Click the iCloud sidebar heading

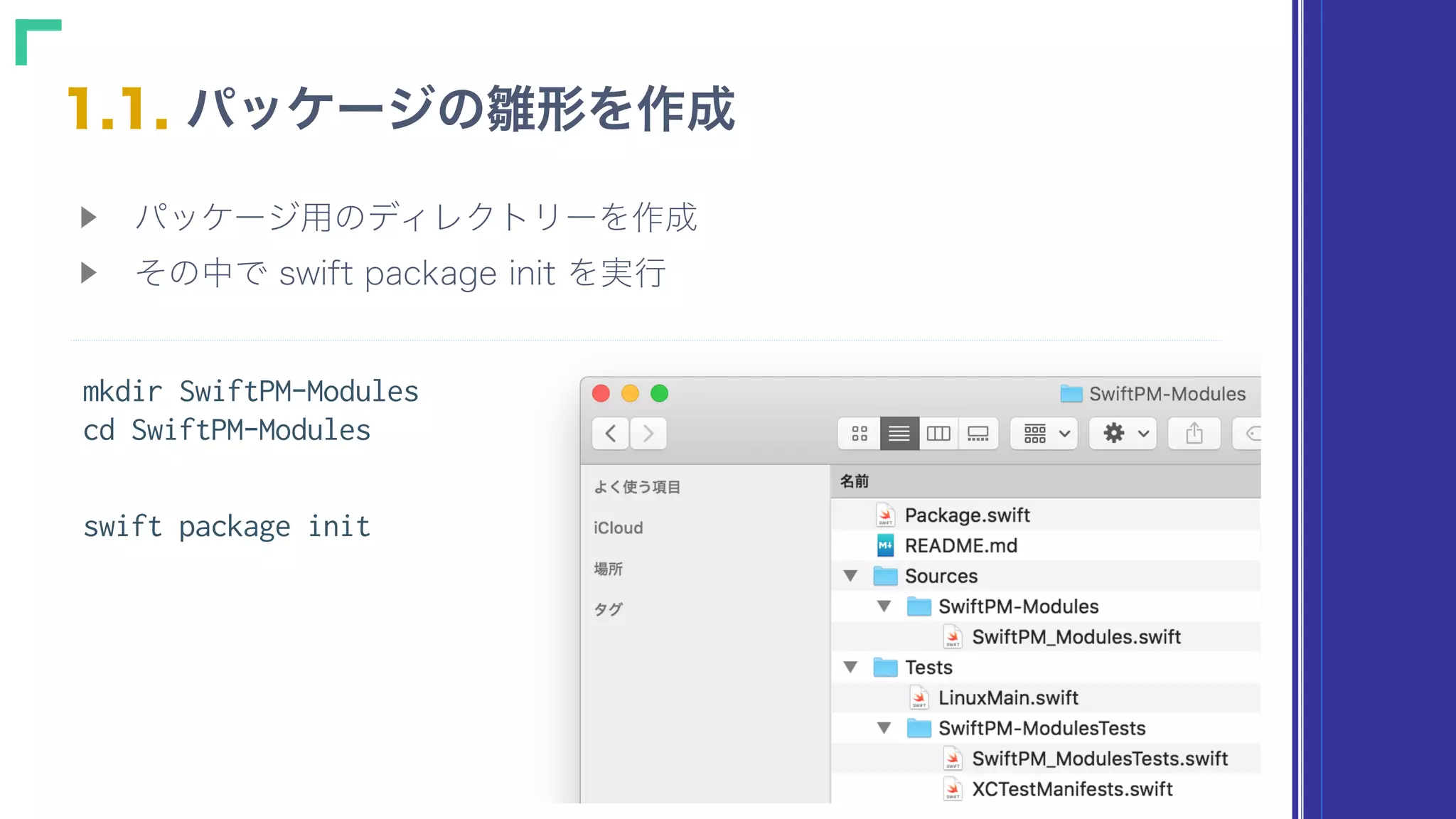[618, 528]
